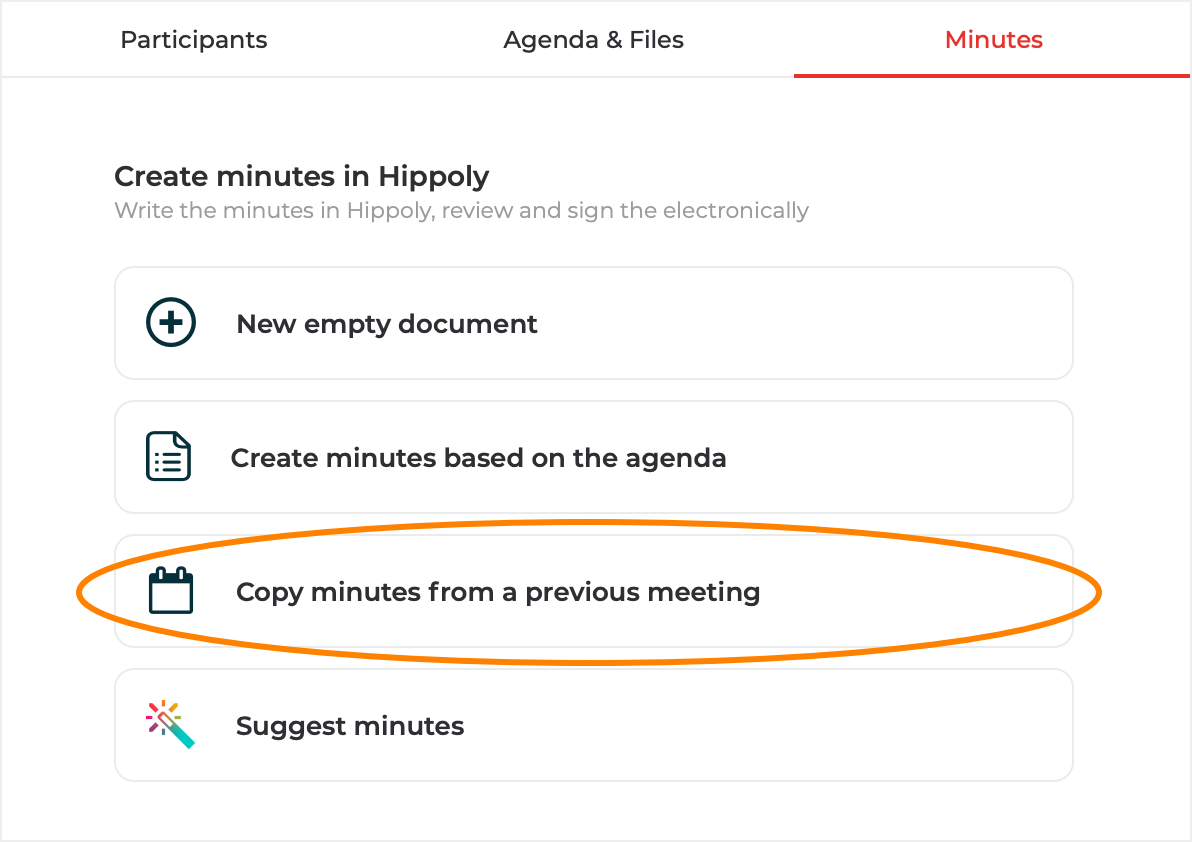Click the word Hippoly in the heading

(433, 177)
